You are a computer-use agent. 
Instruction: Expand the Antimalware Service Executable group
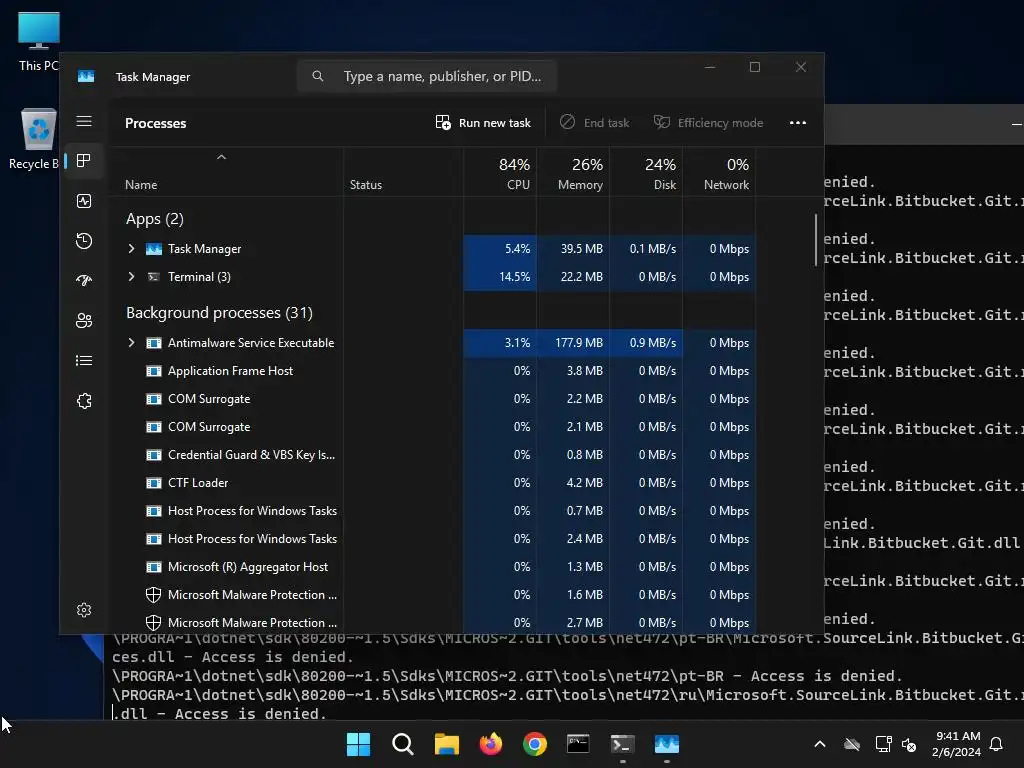131,343
